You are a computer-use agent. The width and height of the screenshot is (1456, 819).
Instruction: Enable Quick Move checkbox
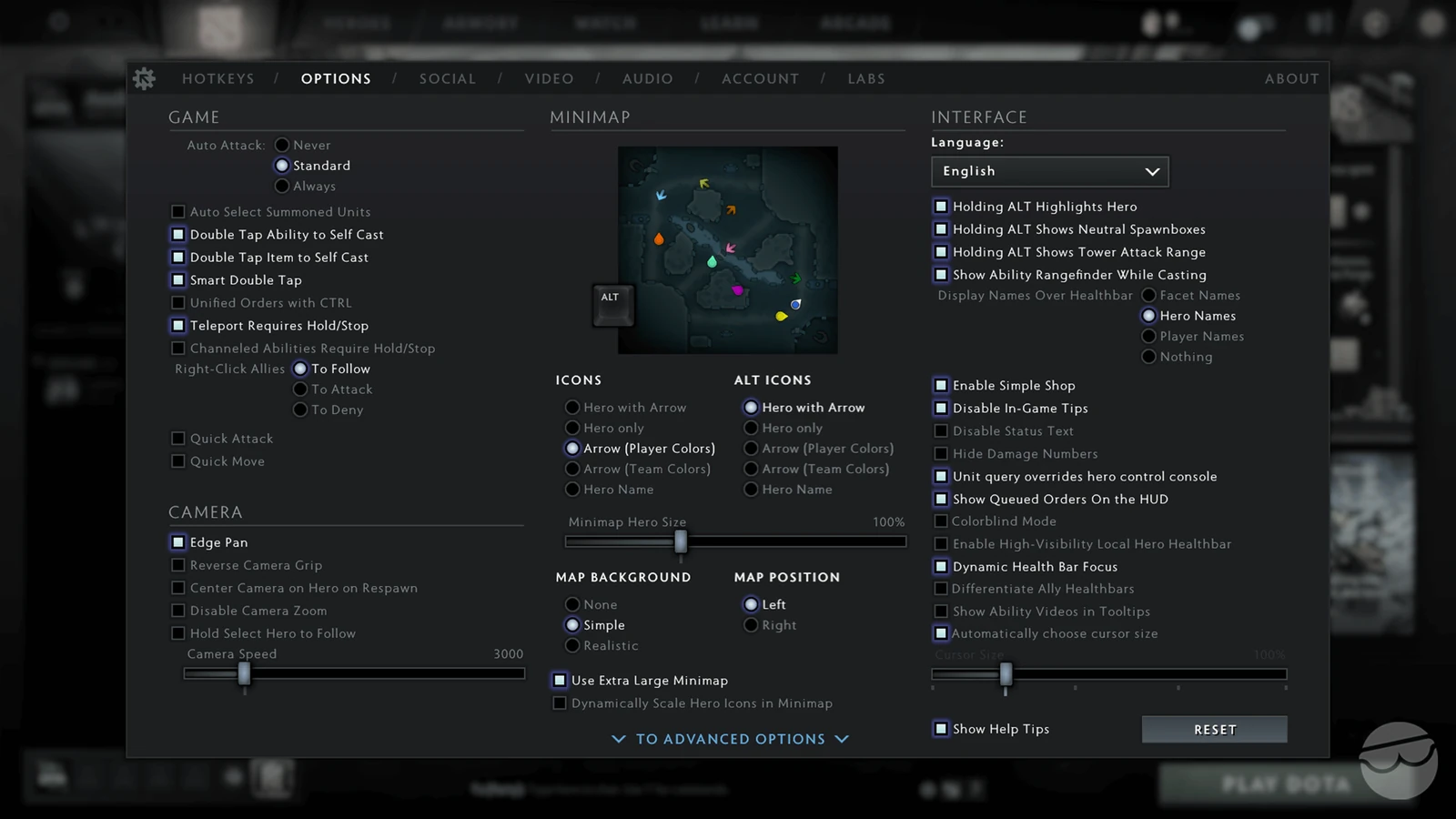178,461
